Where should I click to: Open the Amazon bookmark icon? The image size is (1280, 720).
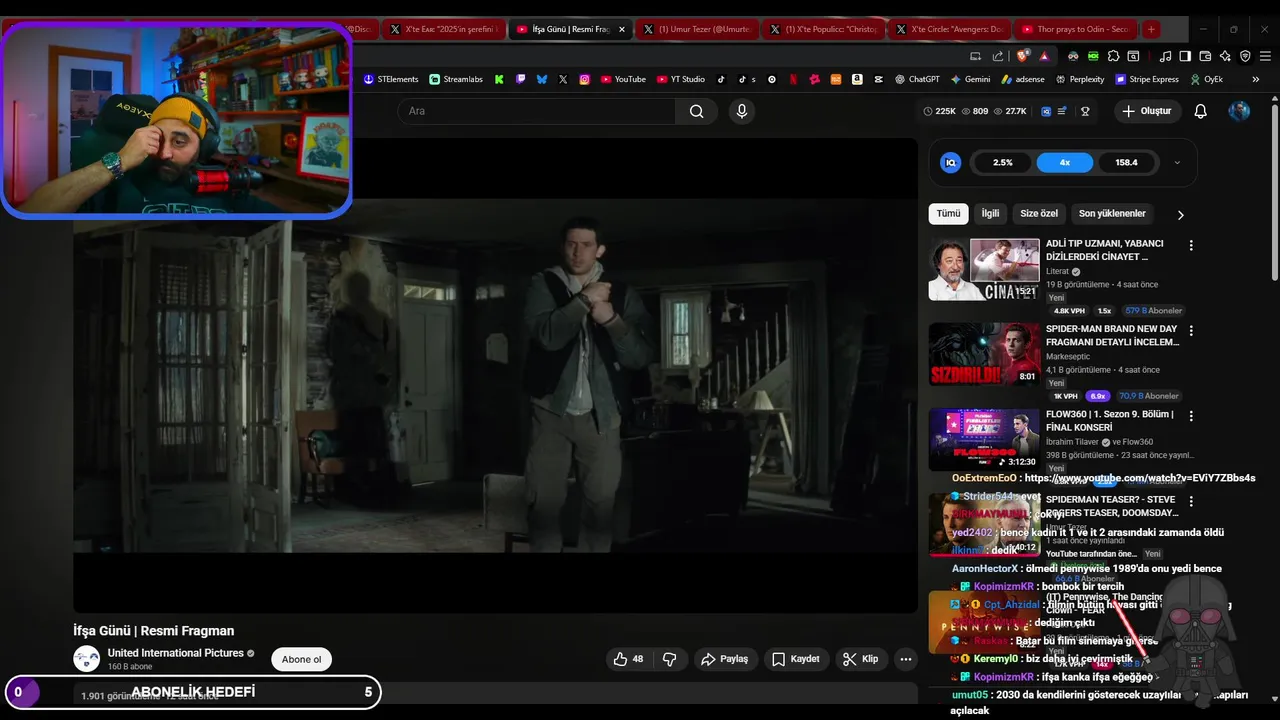click(857, 79)
